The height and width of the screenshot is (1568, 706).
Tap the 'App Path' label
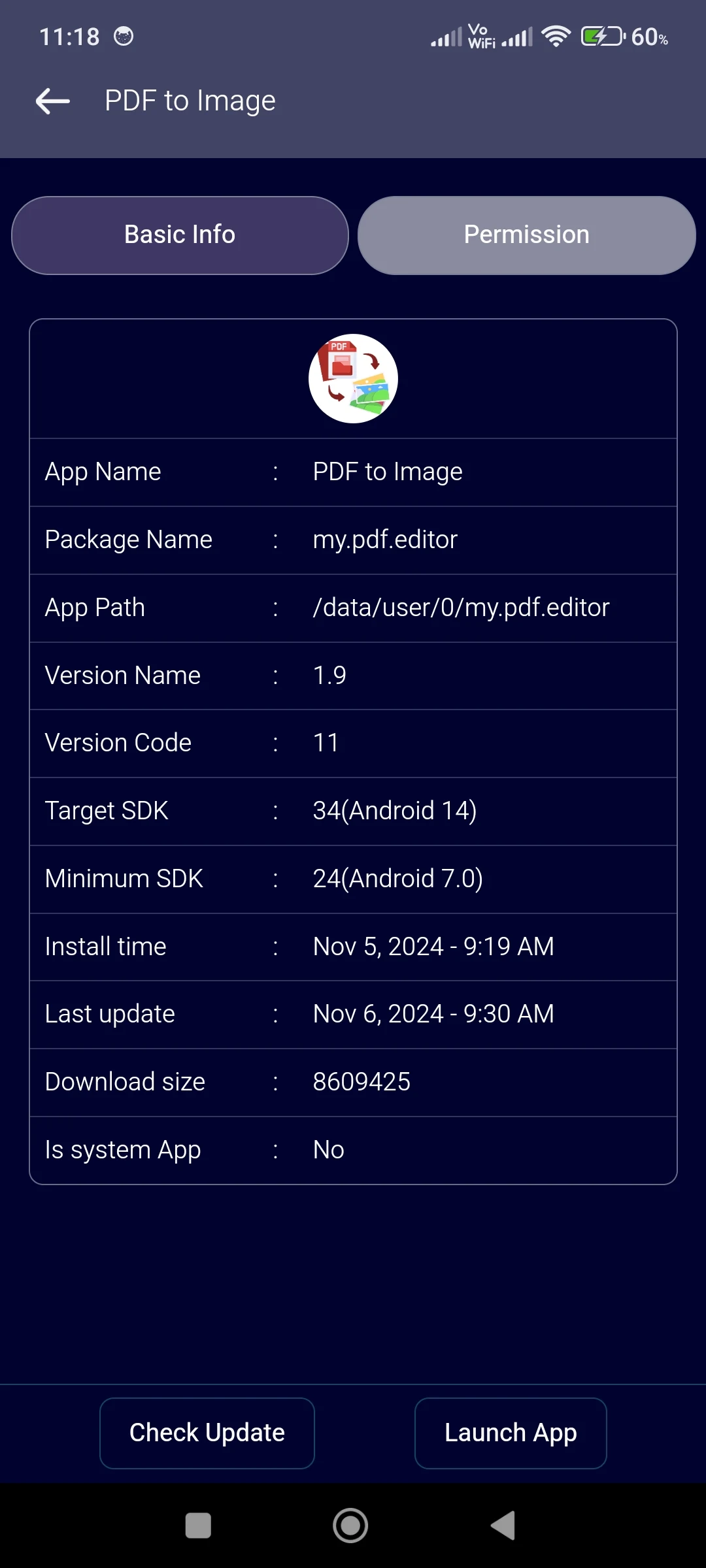[x=95, y=608]
